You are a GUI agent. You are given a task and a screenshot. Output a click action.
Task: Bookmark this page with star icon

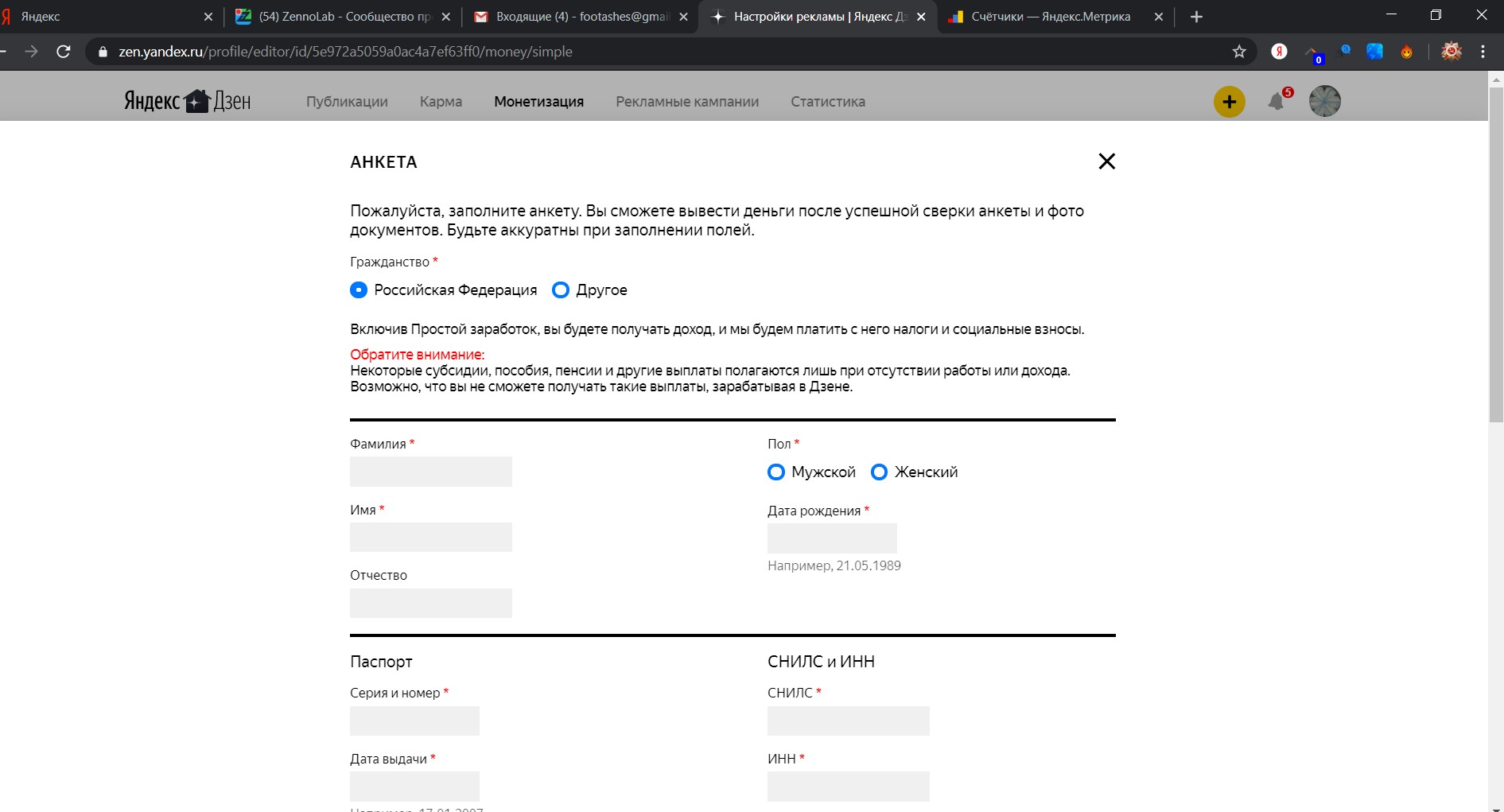coord(1239,52)
